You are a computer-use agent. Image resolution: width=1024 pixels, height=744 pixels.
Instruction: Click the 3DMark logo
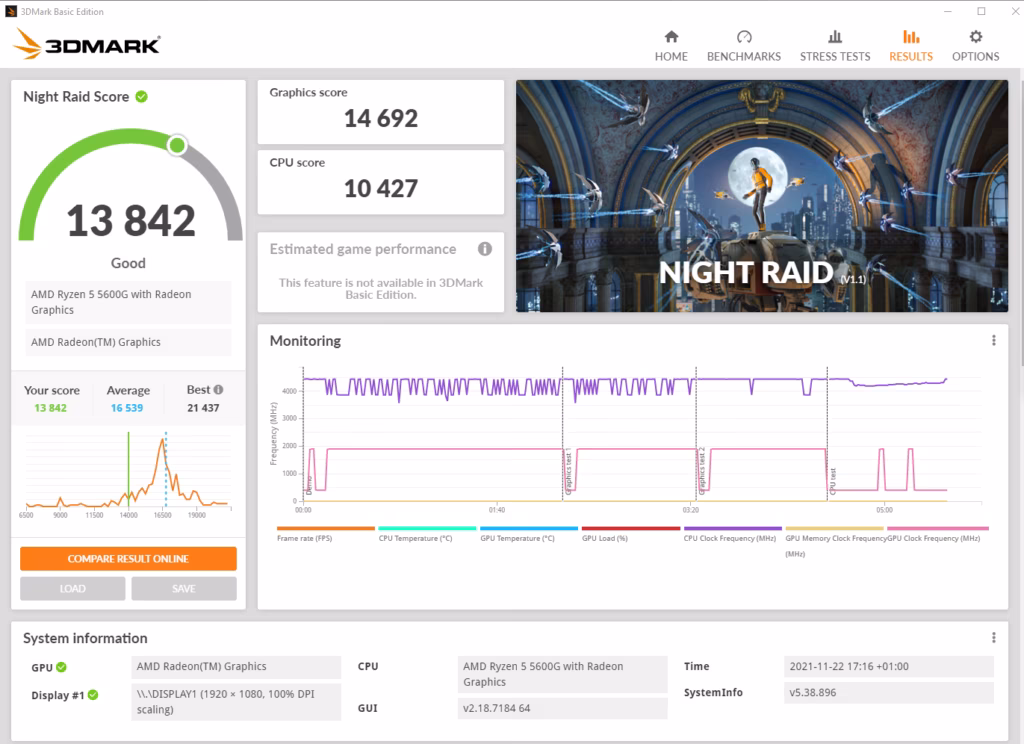86,44
